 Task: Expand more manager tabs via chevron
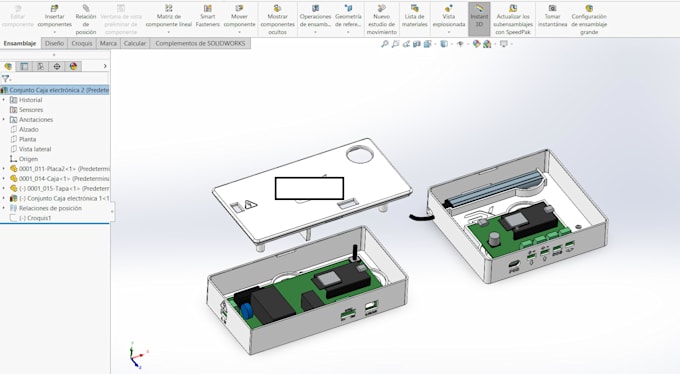[105, 66]
